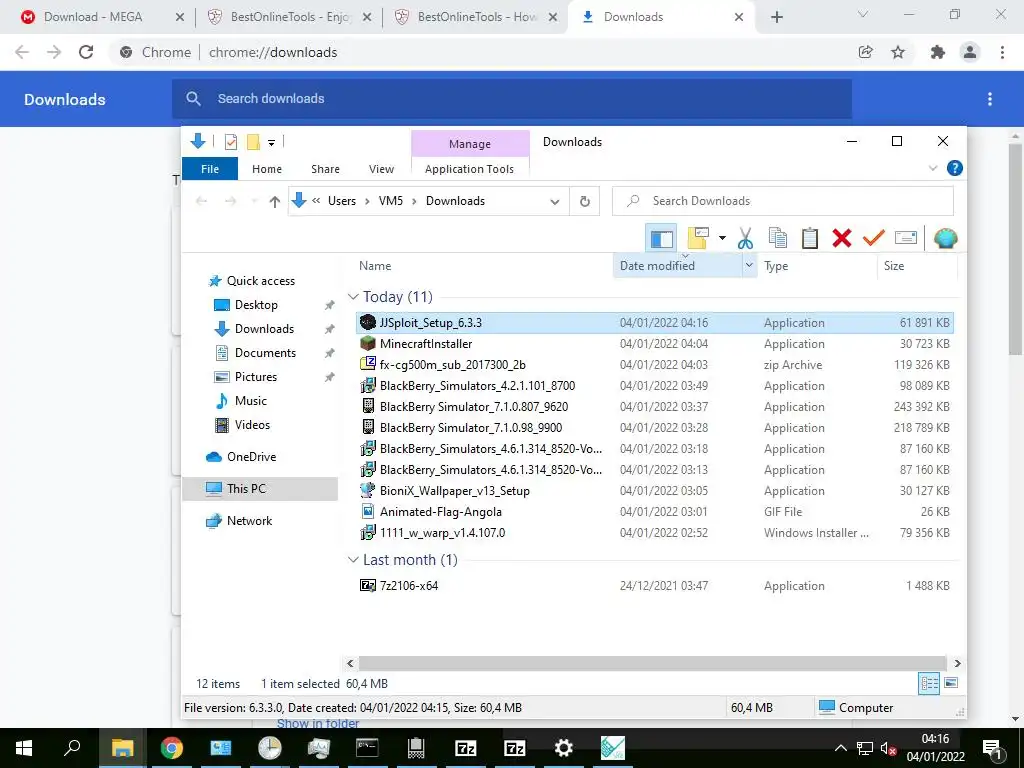Click the New folder icon in title bar
Viewport: 1024px width, 768px height.
pyautogui.click(x=253, y=142)
